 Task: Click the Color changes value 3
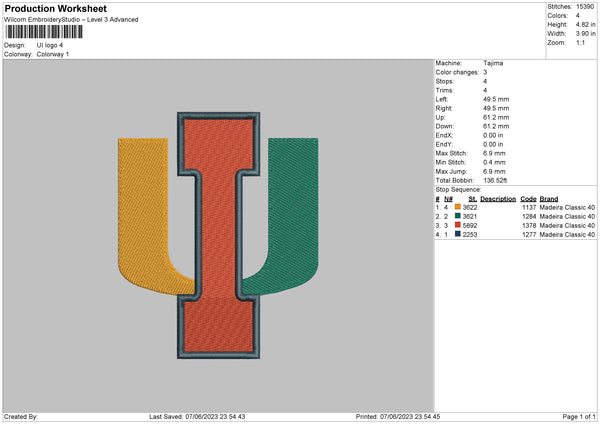(x=485, y=72)
